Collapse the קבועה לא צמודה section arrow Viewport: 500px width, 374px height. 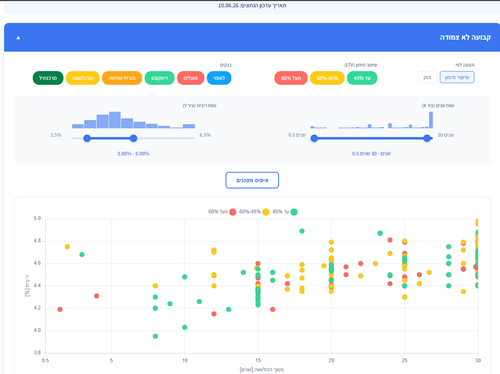pyautogui.click(x=18, y=38)
